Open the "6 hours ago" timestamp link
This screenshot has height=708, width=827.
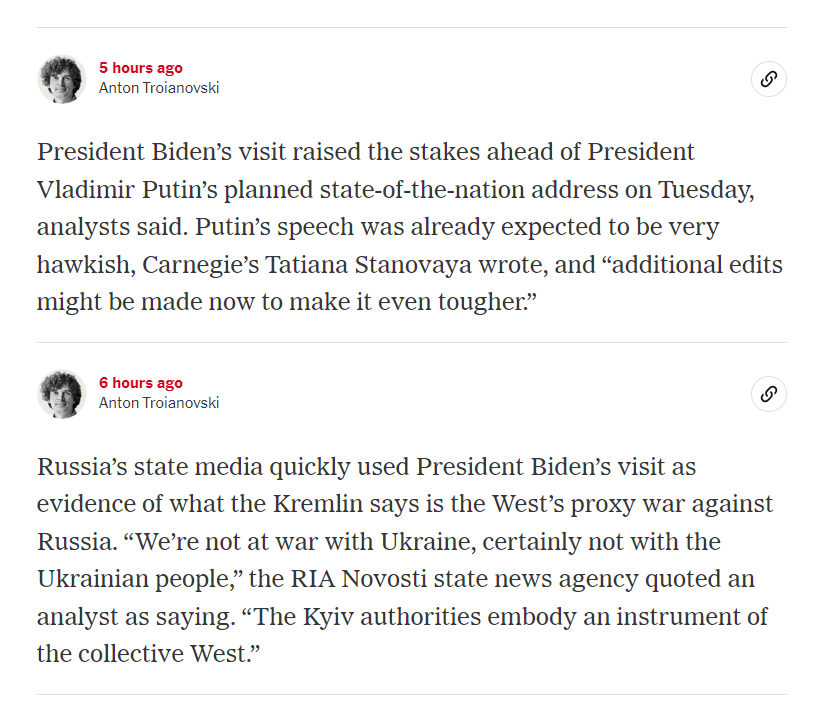[140, 383]
